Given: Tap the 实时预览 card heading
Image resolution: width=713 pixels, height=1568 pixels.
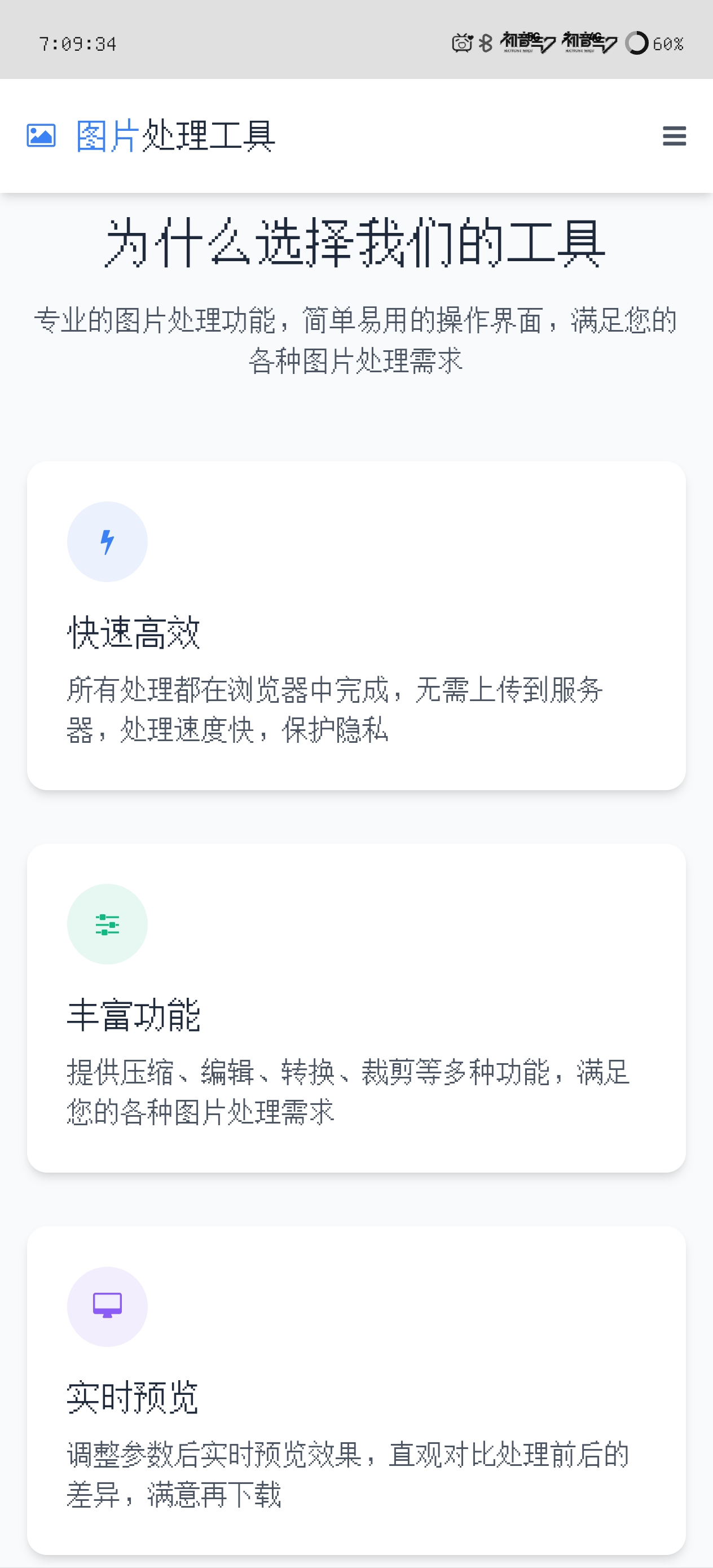Looking at the screenshot, I should tap(132, 1398).
